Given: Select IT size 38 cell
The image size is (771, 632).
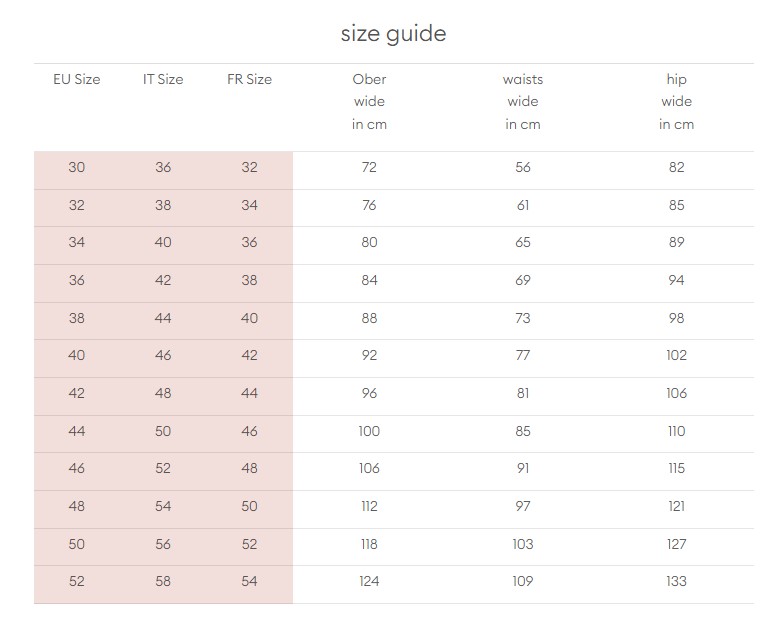Looking at the screenshot, I should (163, 205).
